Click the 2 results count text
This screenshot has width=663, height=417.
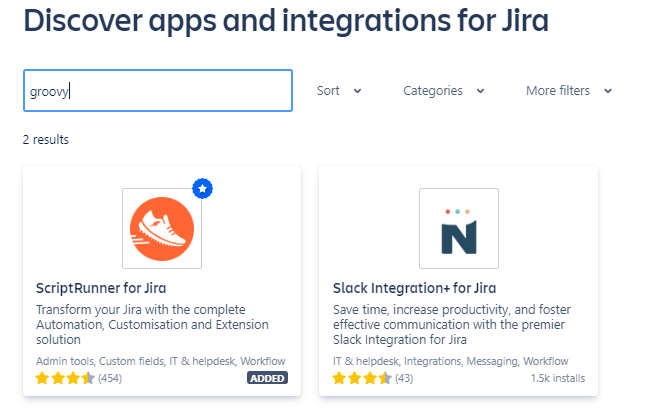(46, 140)
